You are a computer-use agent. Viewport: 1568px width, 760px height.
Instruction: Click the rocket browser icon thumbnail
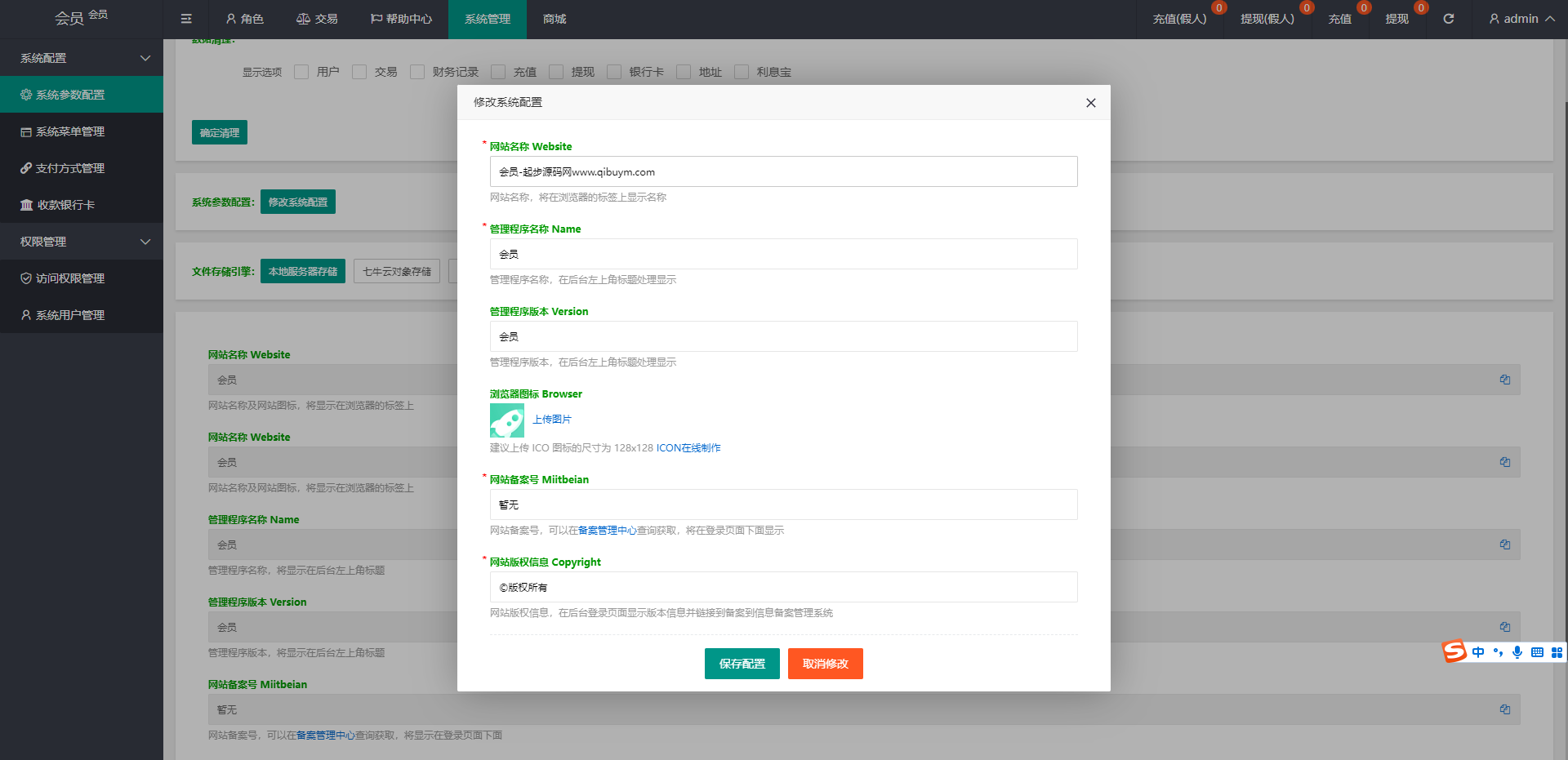point(507,420)
